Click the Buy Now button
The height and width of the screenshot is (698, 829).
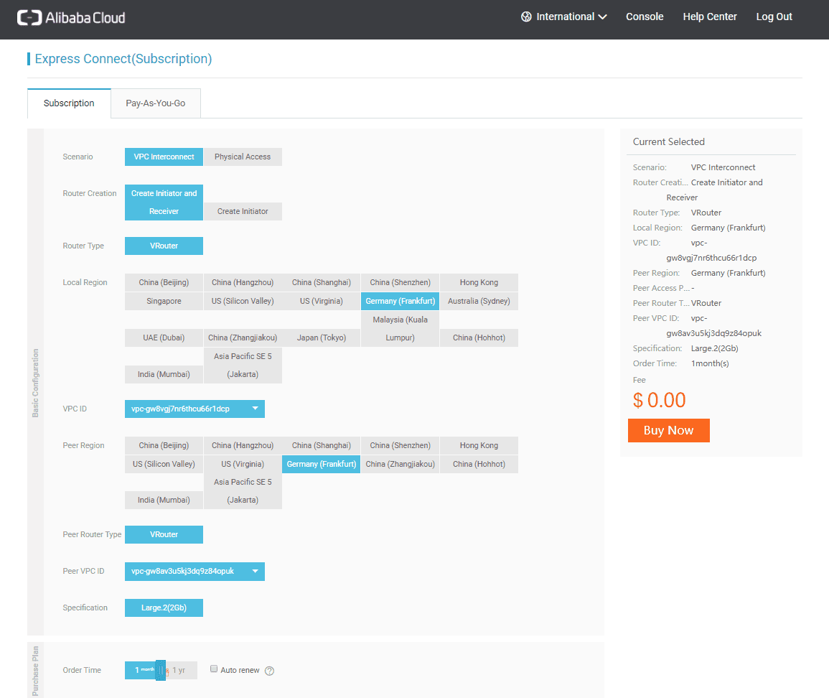[669, 430]
